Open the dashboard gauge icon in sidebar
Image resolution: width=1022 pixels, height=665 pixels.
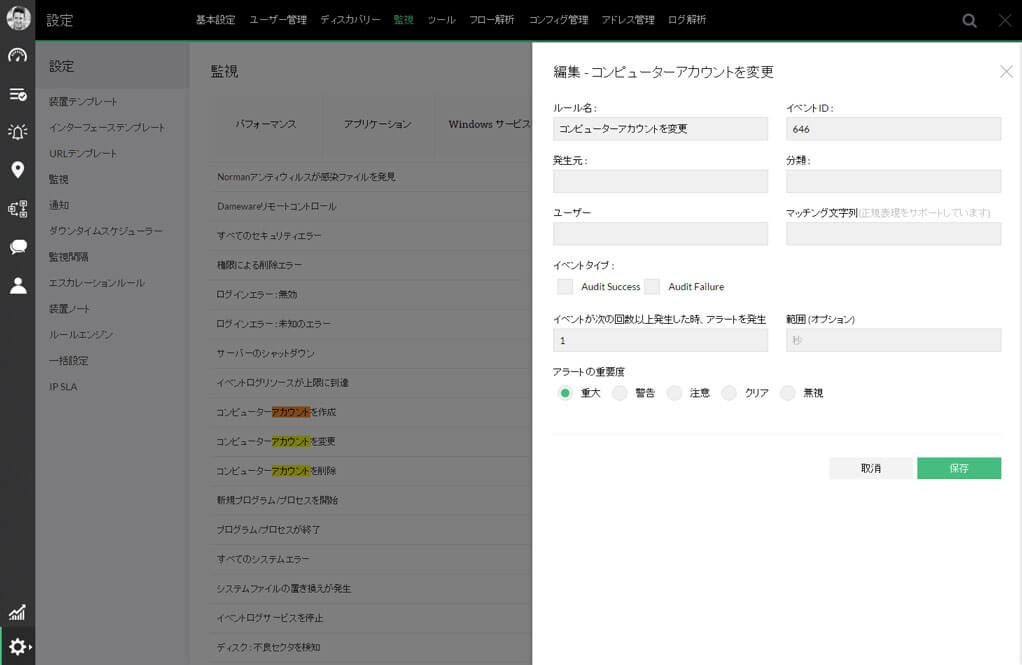(x=17, y=56)
